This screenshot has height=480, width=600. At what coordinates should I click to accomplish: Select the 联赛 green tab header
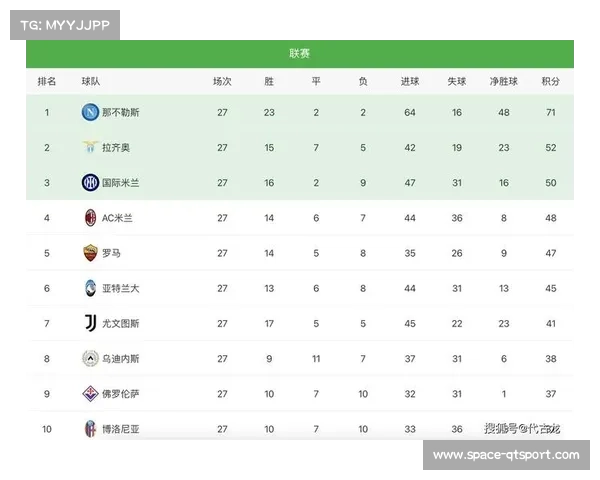pos(300,54)
